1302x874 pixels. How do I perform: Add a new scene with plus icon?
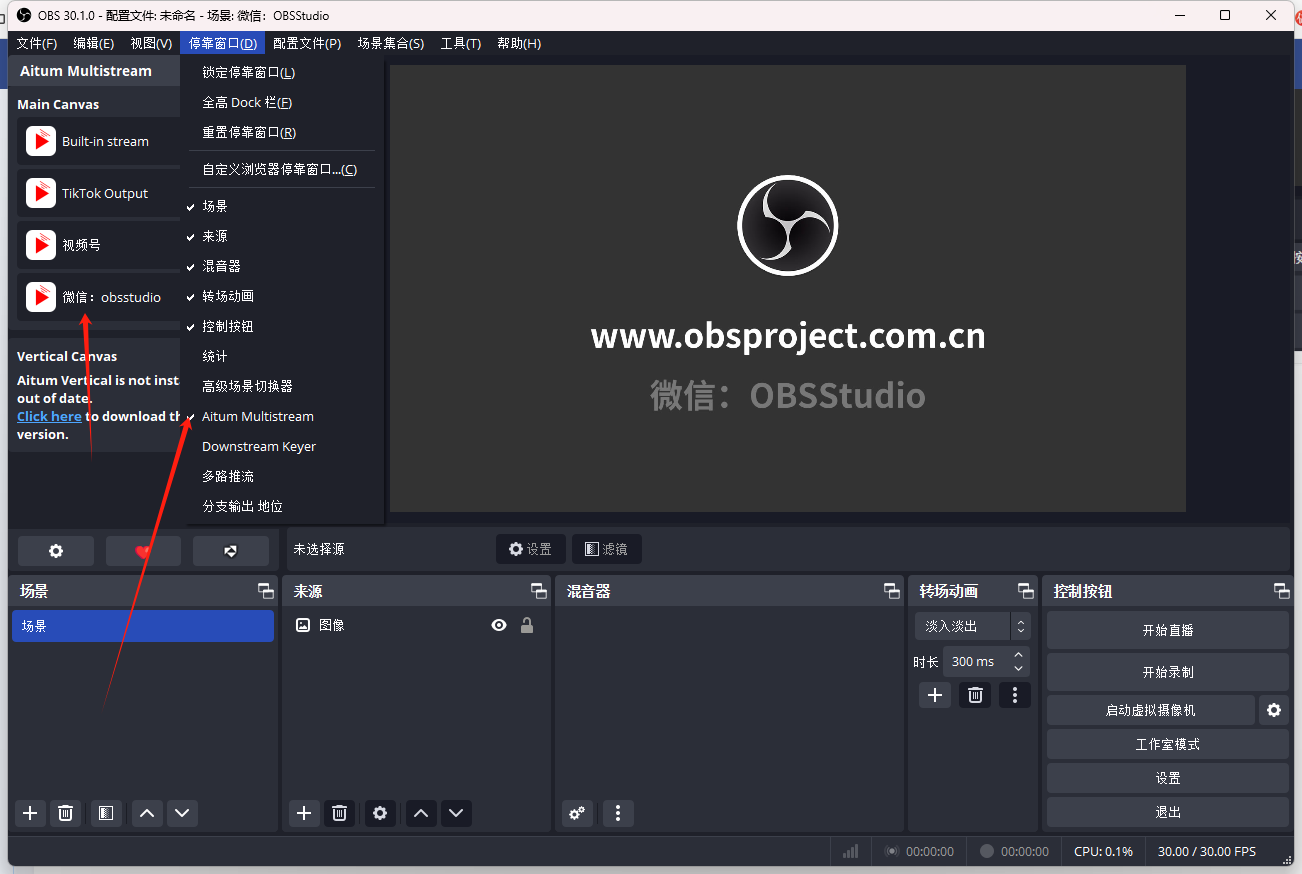pyautogui.click(x=30, y=813)
